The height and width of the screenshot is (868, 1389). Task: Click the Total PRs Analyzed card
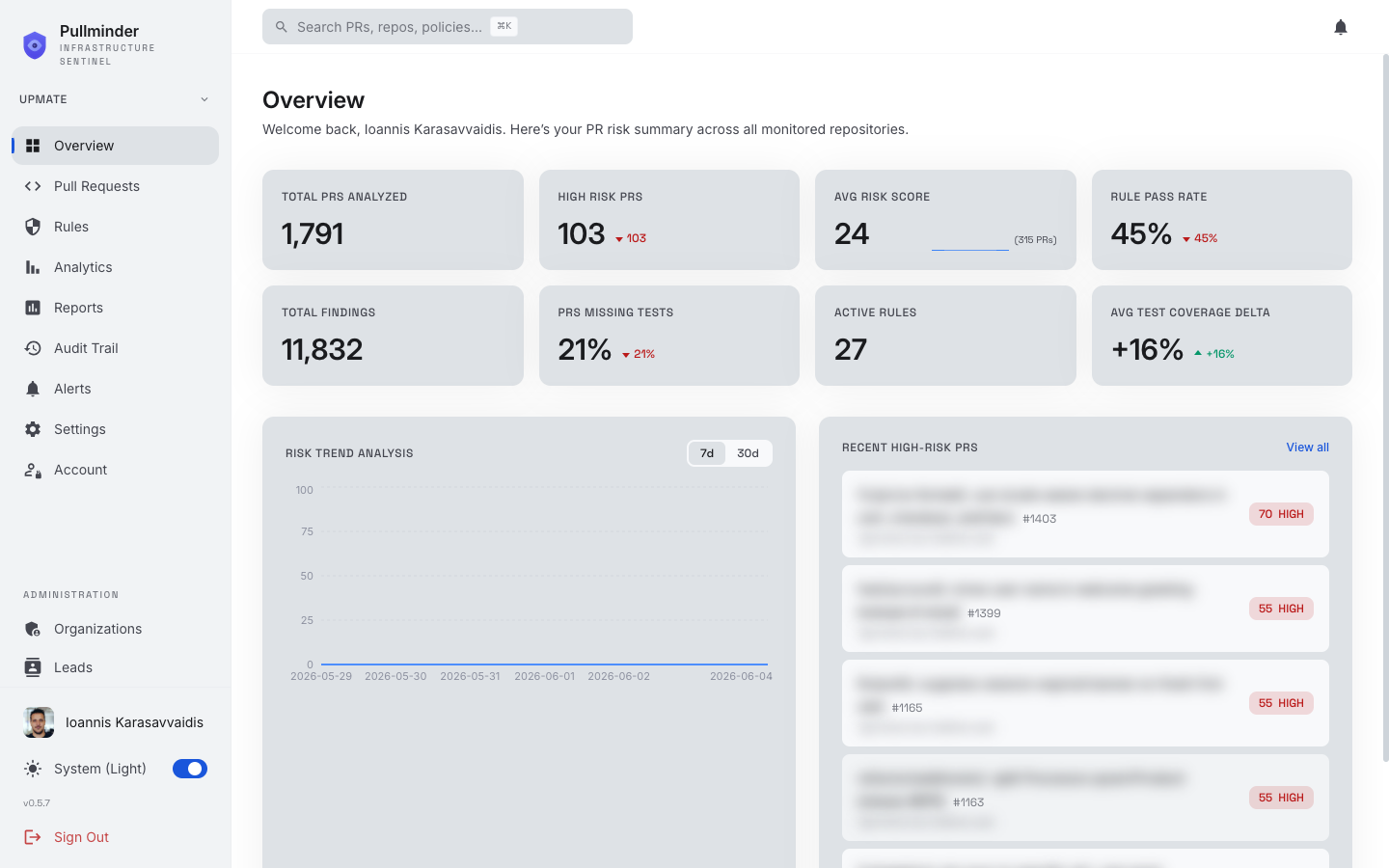pos(393,220)
